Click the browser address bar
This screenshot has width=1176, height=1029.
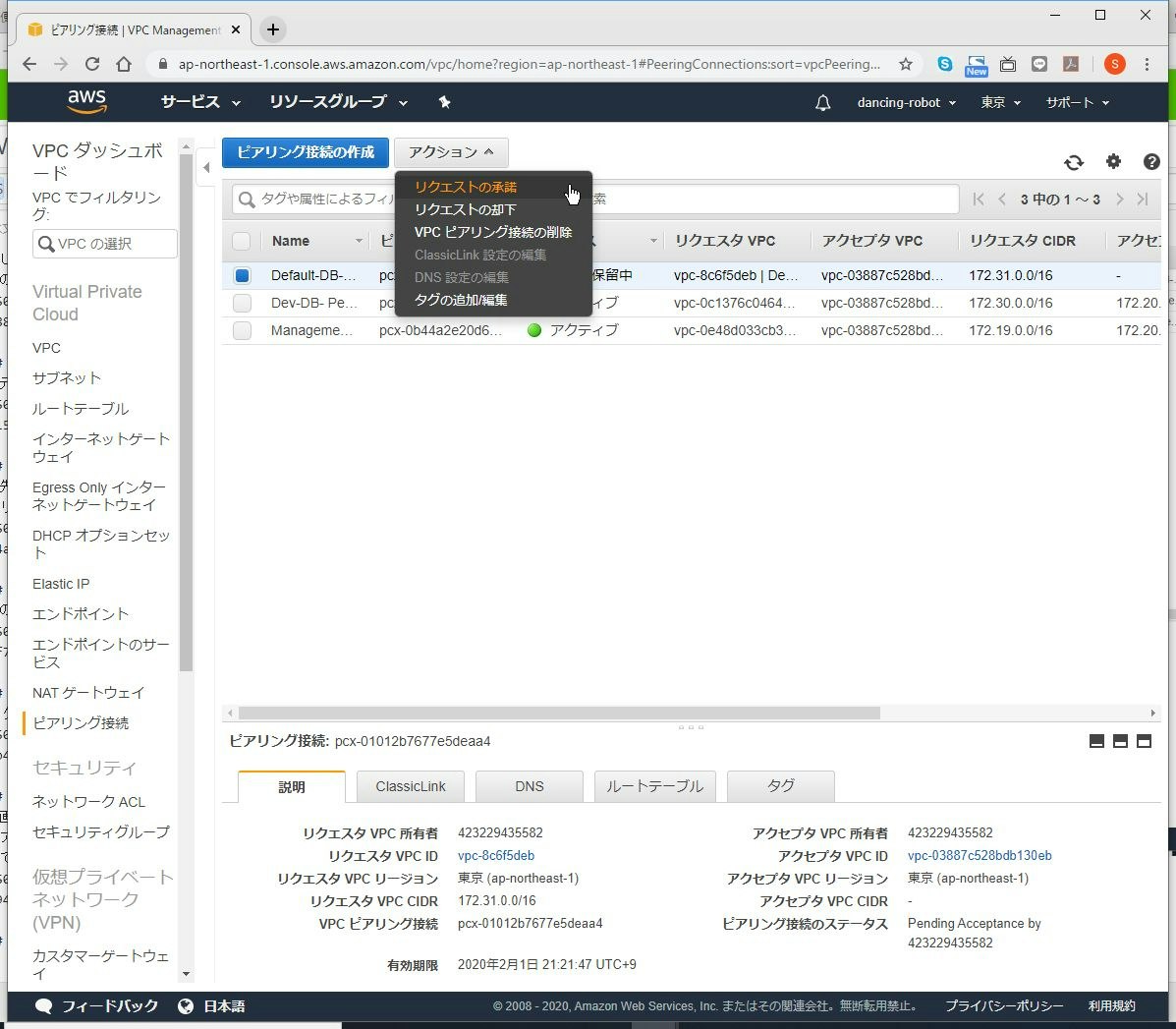pyautogui.click(x=529, y=65)
